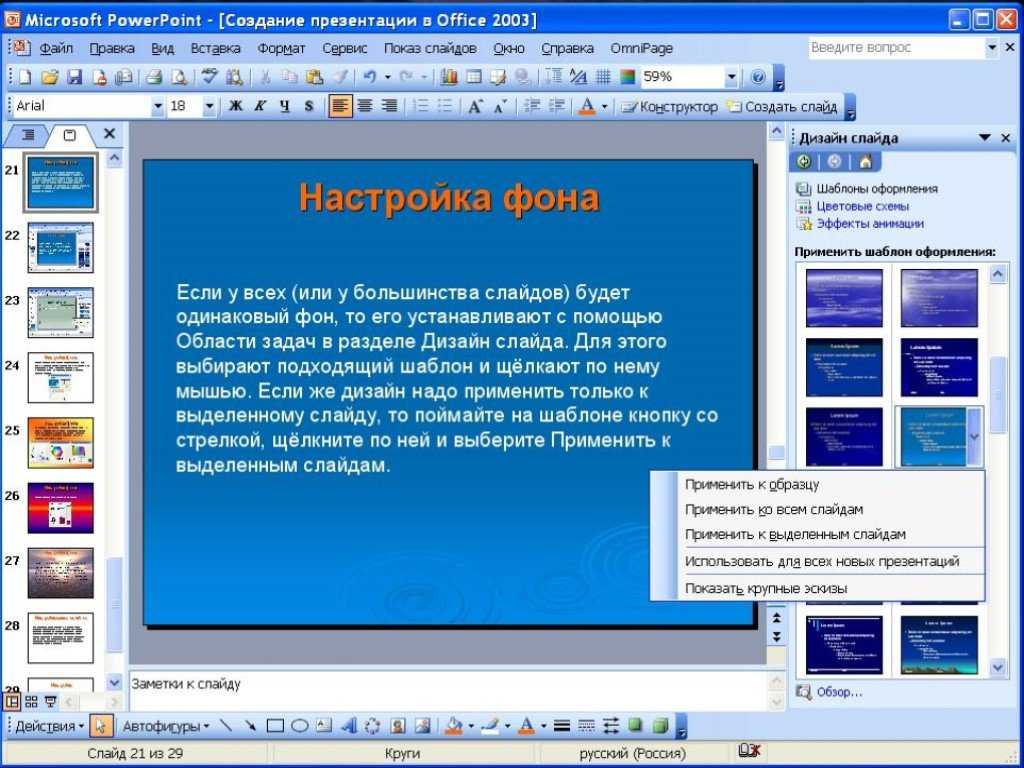Toggle bold formatting (Ж)
The height and width of the screenshot is (768, 1024).
coord(235,106)
